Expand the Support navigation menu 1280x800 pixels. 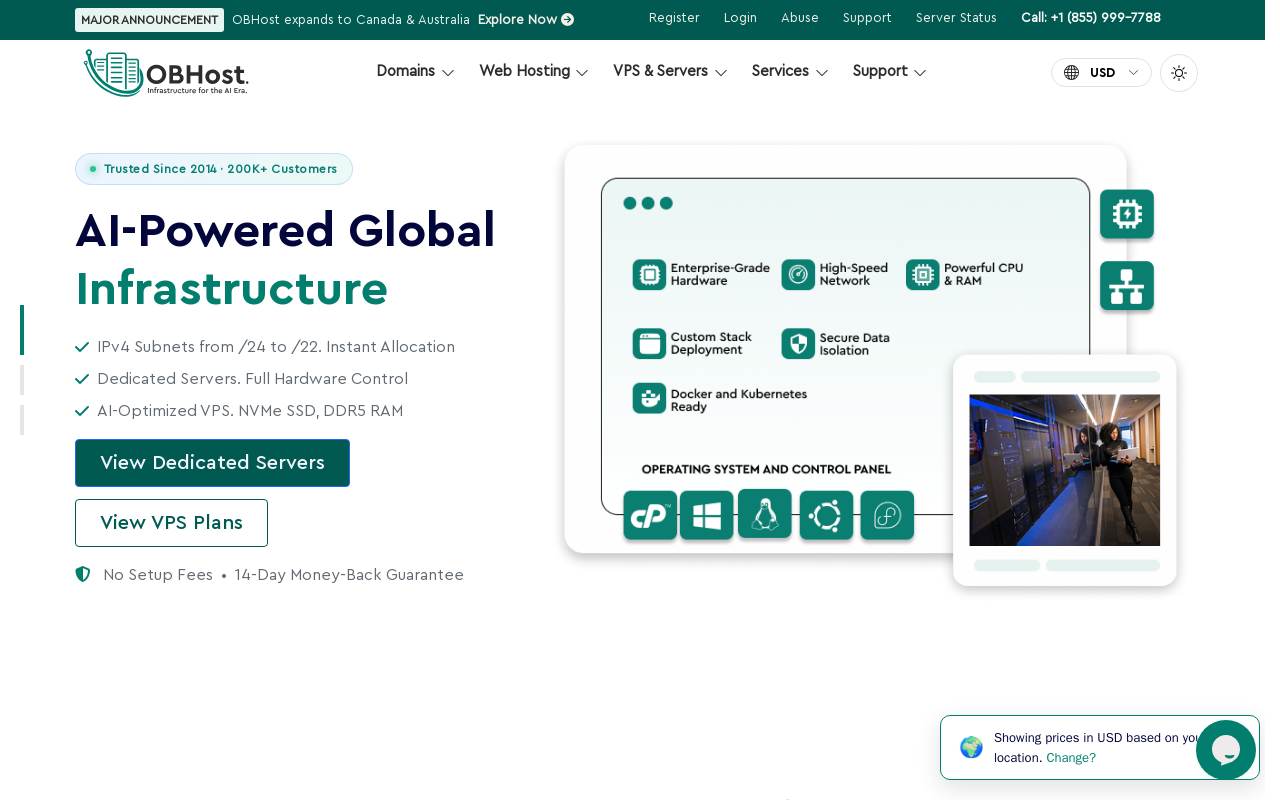point(890,71)
